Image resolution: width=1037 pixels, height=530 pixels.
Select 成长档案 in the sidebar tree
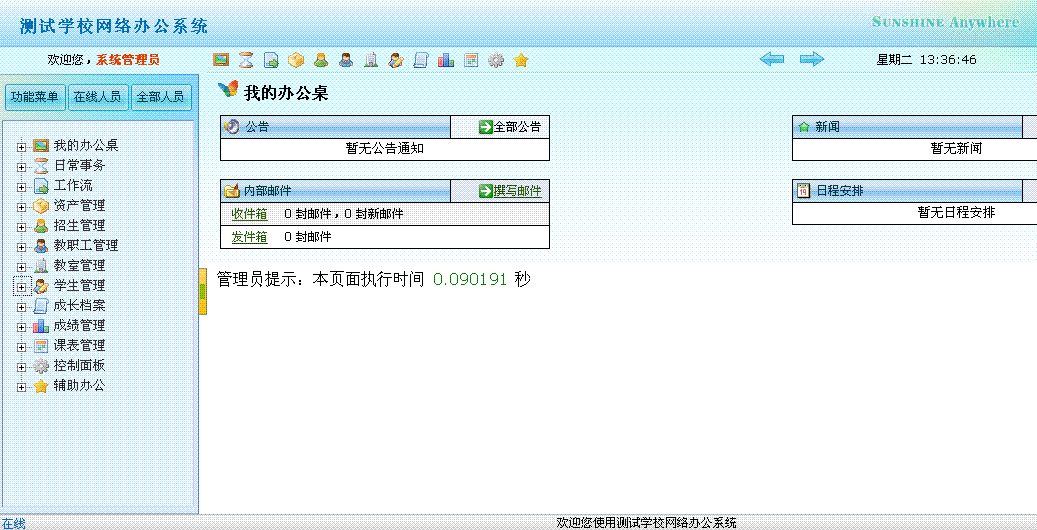pos(79,306)
